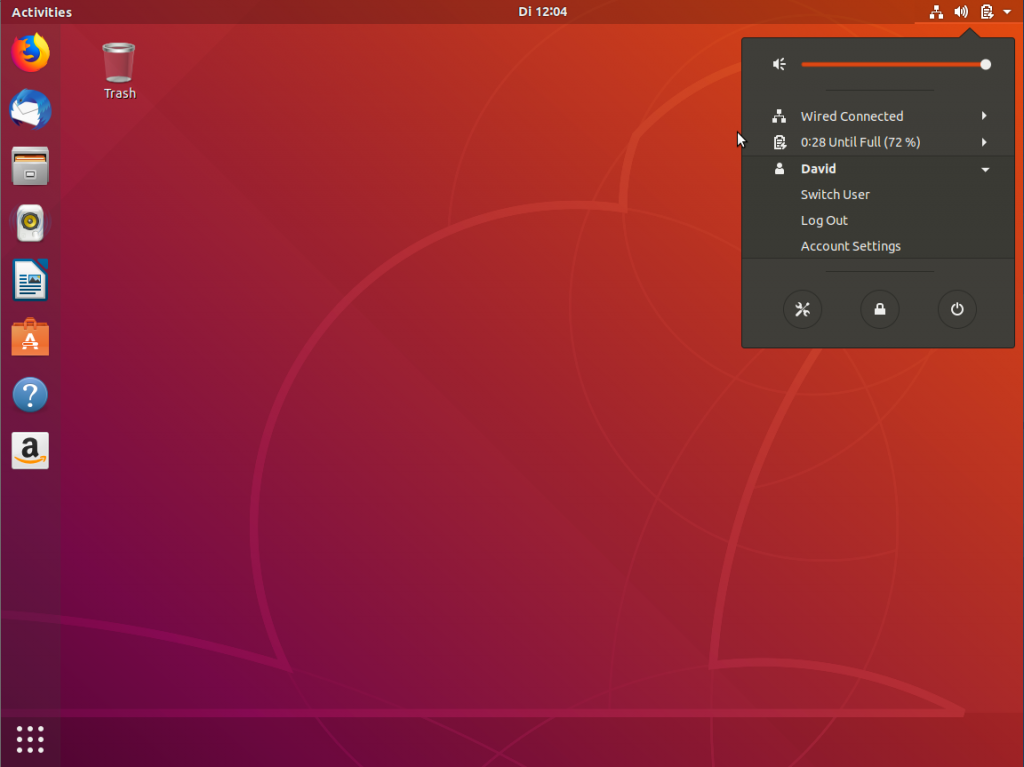Click the battery icon beside 0:28 Until Full

[780, 142]
